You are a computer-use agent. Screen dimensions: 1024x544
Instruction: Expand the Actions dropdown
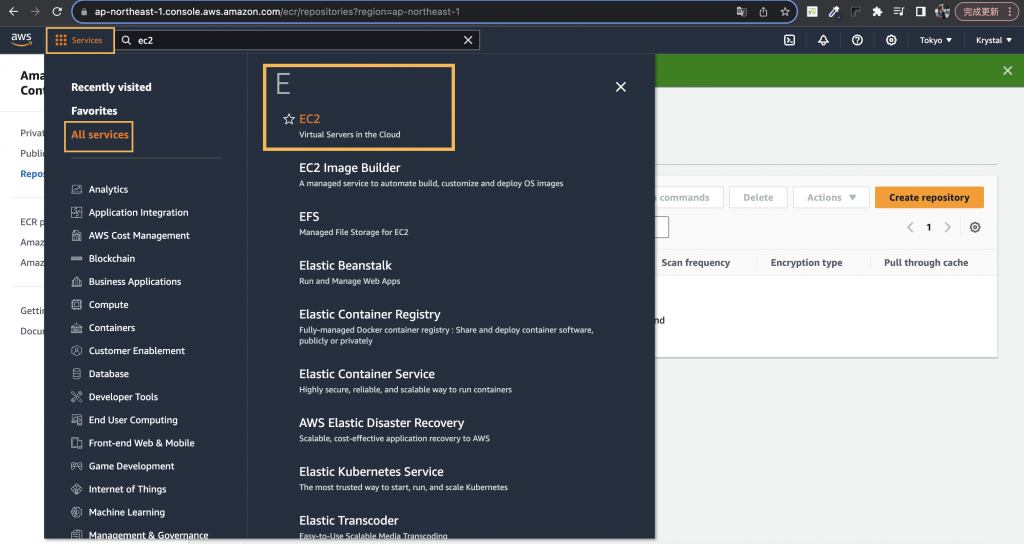(x=831, y=197)
